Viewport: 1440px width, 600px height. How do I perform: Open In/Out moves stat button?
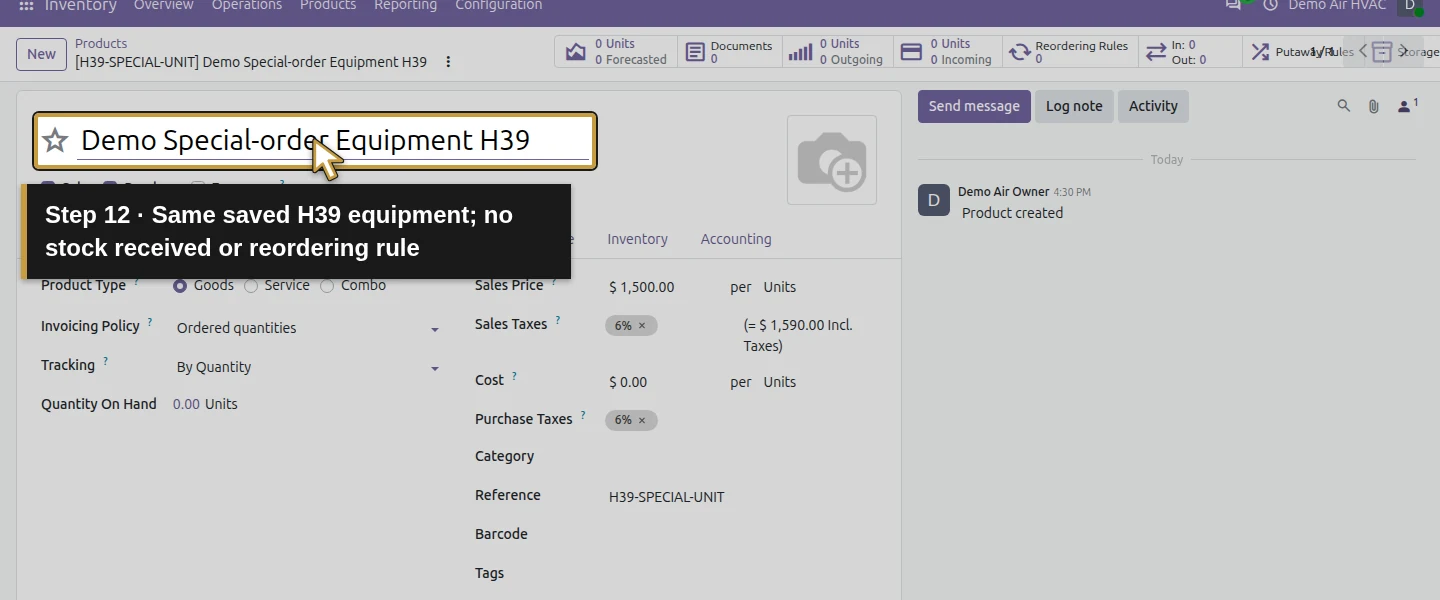tap(1189, 52)
